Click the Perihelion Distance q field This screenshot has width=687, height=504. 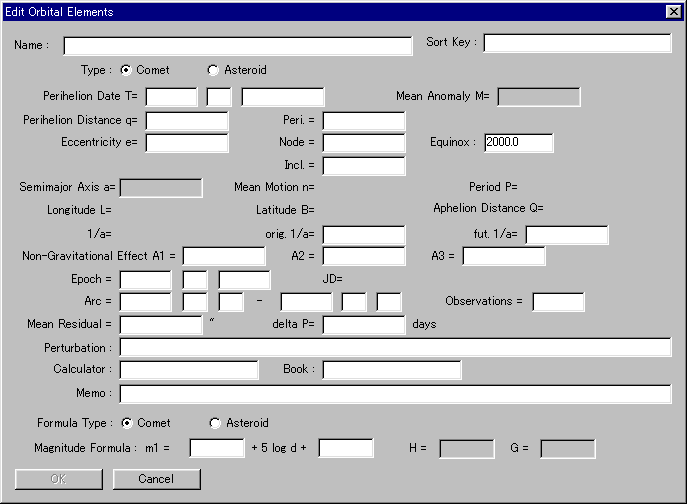(187, 120)
